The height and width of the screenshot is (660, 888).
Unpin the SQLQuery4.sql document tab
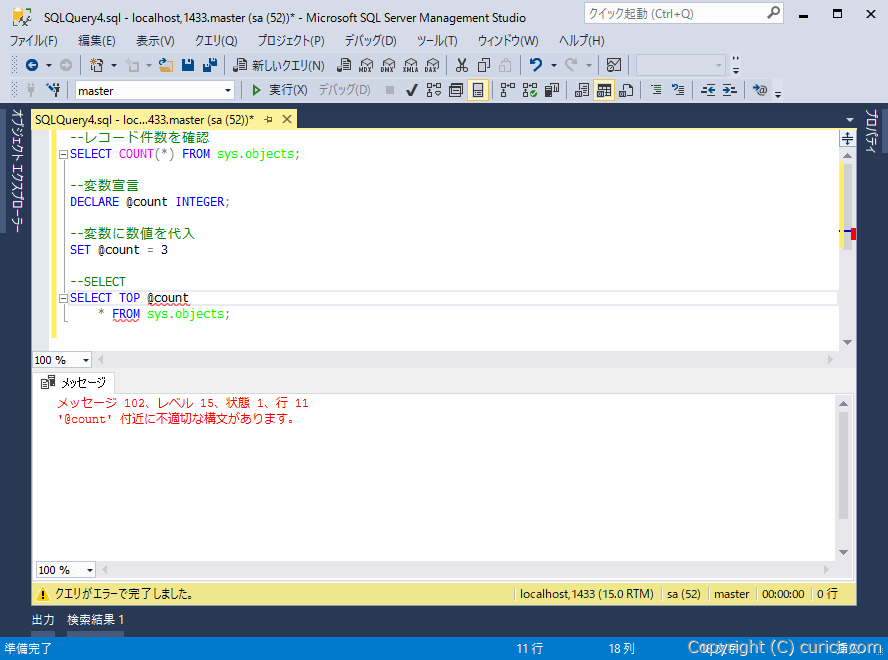coord(270,118)
